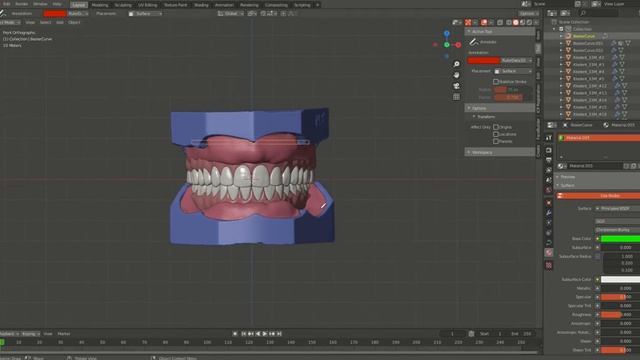Open the Object properties tab icon

(x=549, y=202)
